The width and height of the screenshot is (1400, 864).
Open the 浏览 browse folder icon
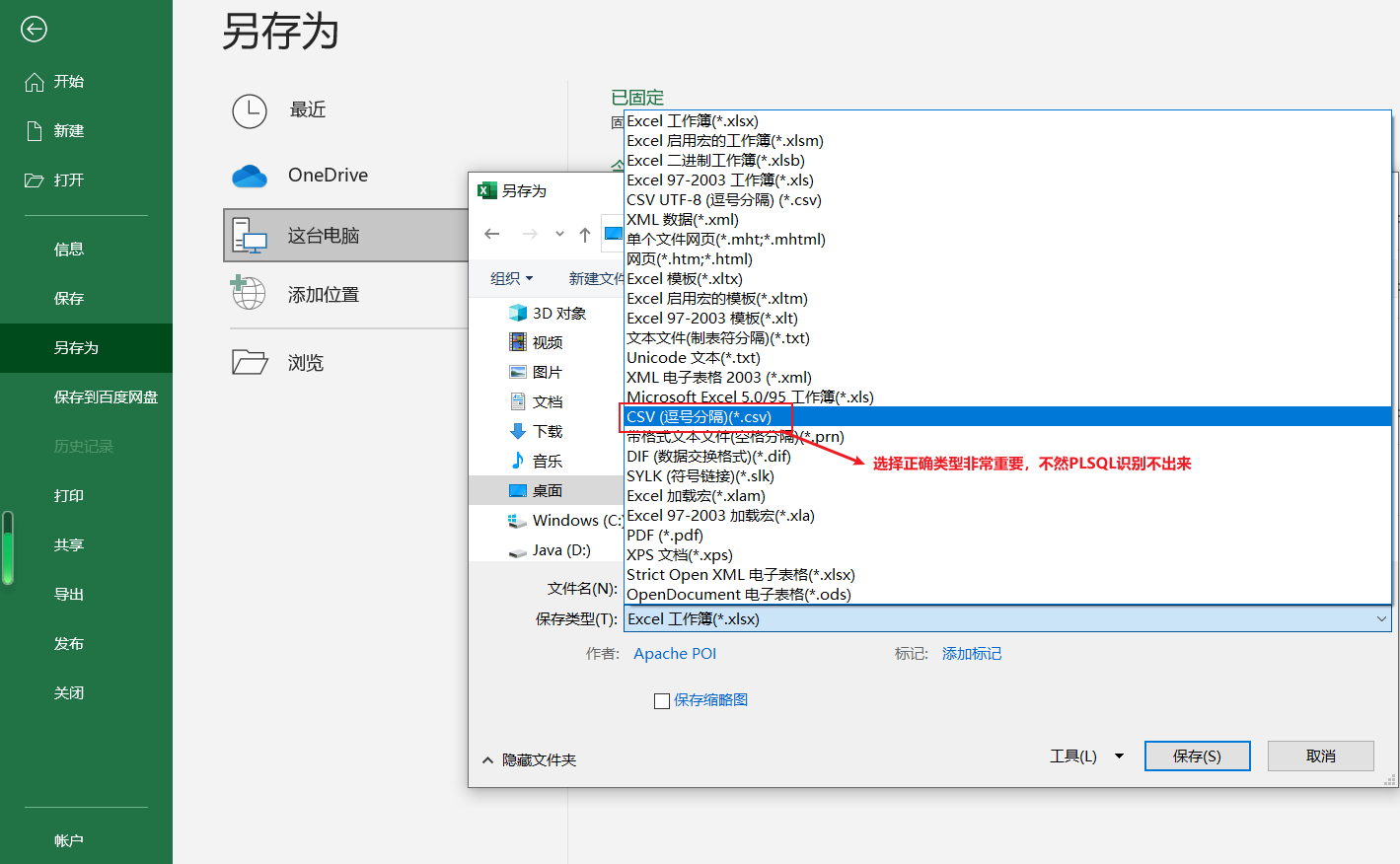click(x=250, y=362)
